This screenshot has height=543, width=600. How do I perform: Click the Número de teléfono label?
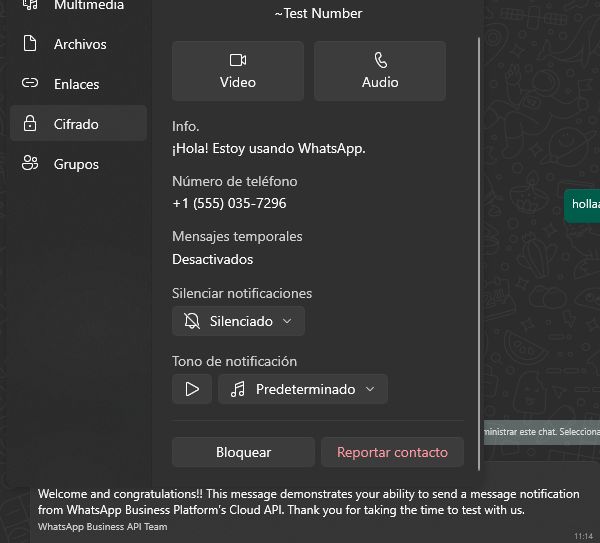coord(235,181)
